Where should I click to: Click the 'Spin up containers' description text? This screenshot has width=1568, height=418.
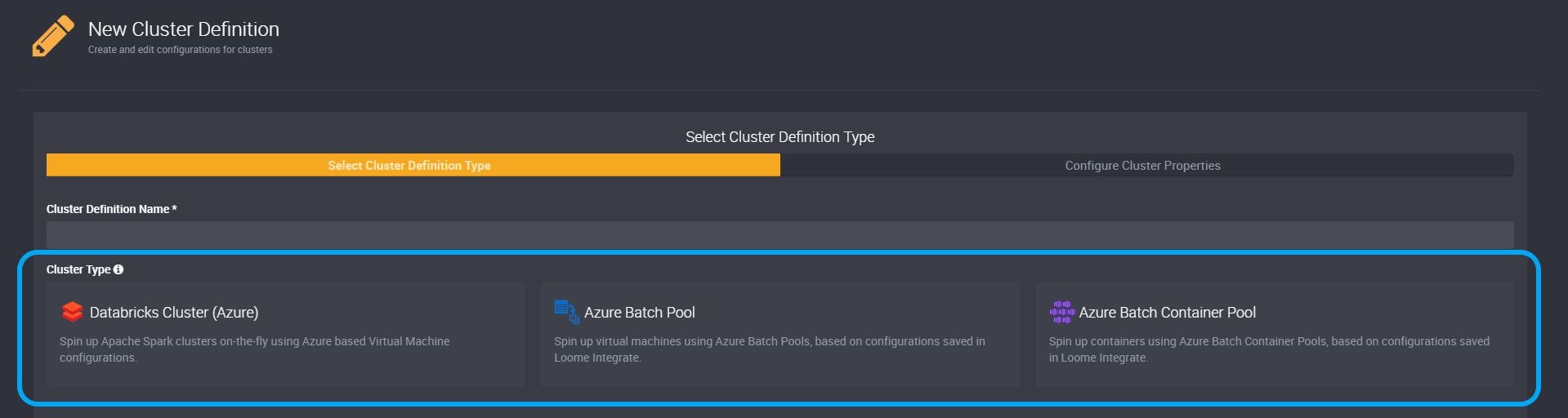click(x=1269, y=349)
